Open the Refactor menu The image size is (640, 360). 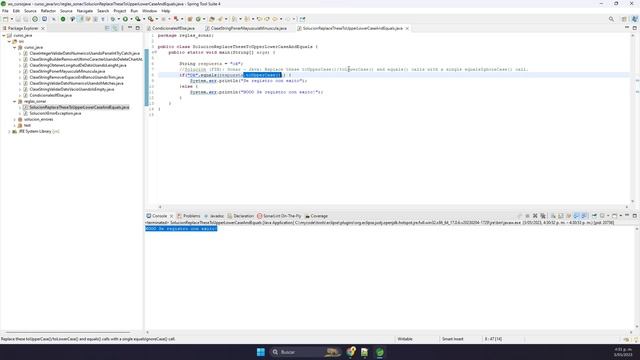click(48, 11)
